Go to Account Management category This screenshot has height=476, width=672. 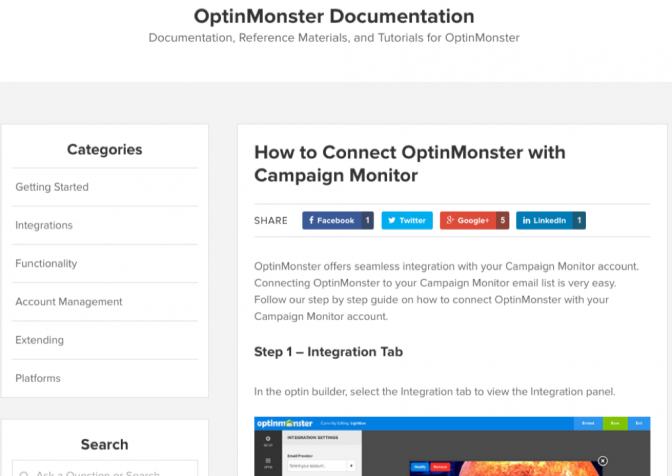[69, 302]
